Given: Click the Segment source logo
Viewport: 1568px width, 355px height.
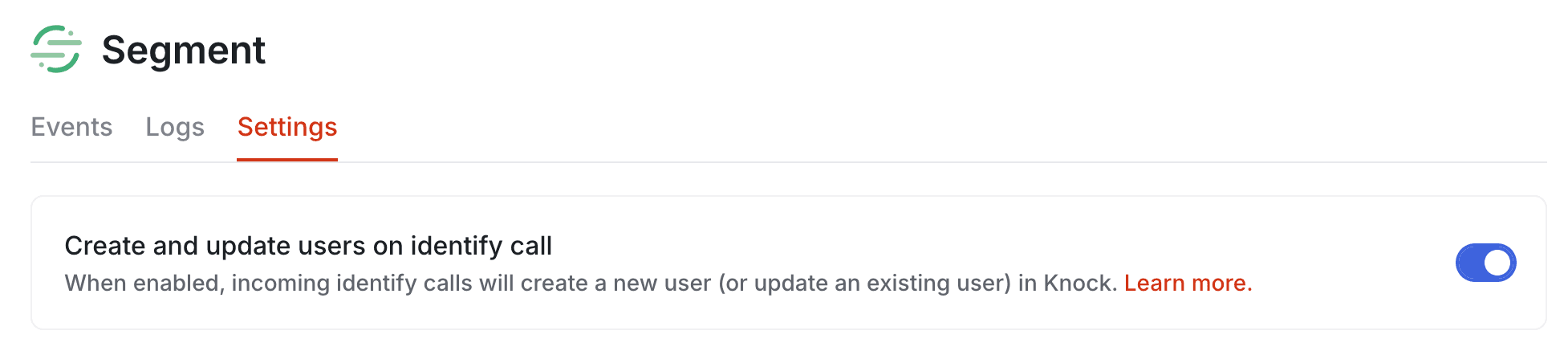Looking at the screenshot, I should pyautogui.click(x=56, y=50).
